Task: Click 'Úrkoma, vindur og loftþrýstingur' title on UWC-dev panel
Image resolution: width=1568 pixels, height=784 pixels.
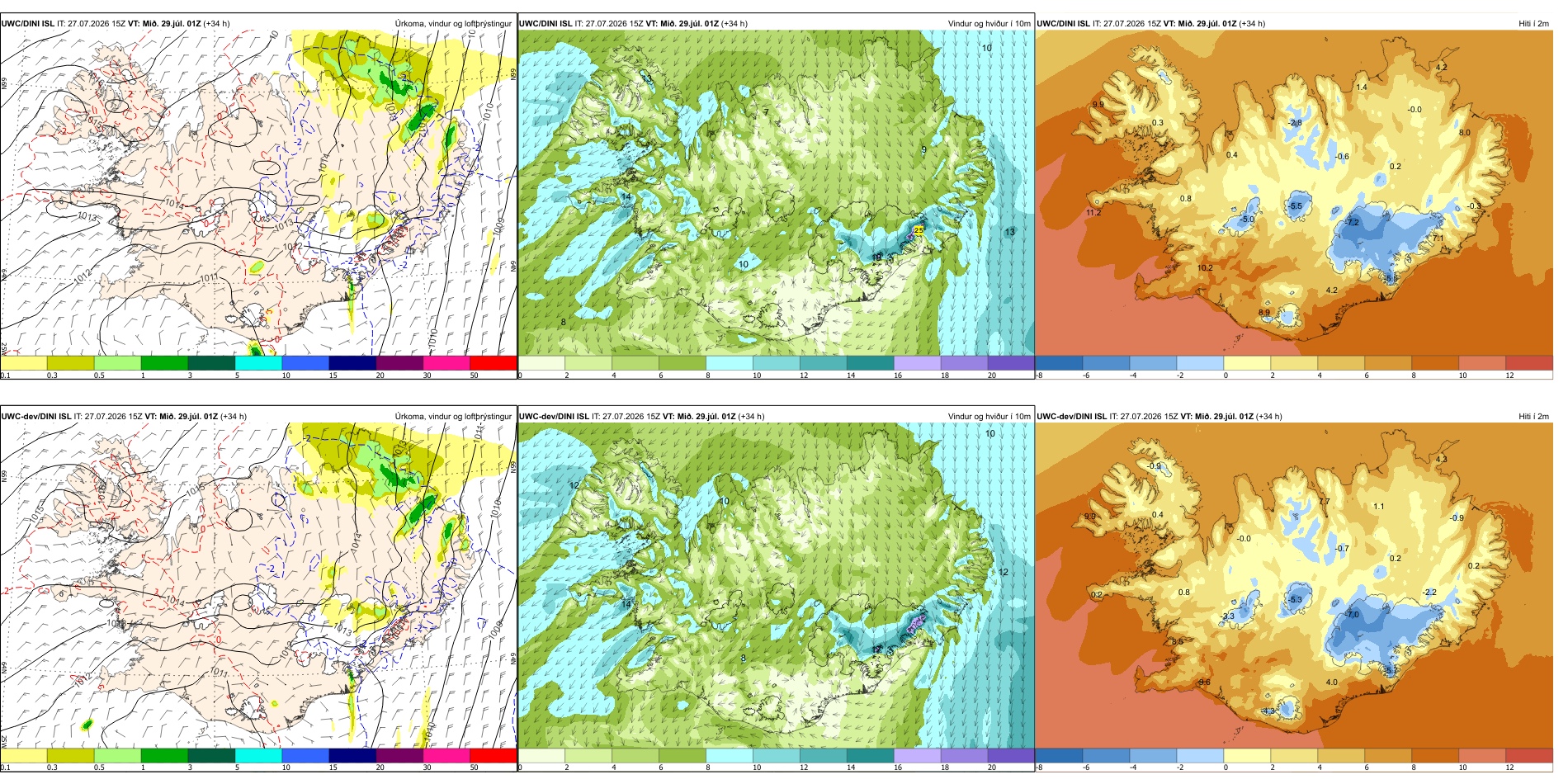Action: 453,417
